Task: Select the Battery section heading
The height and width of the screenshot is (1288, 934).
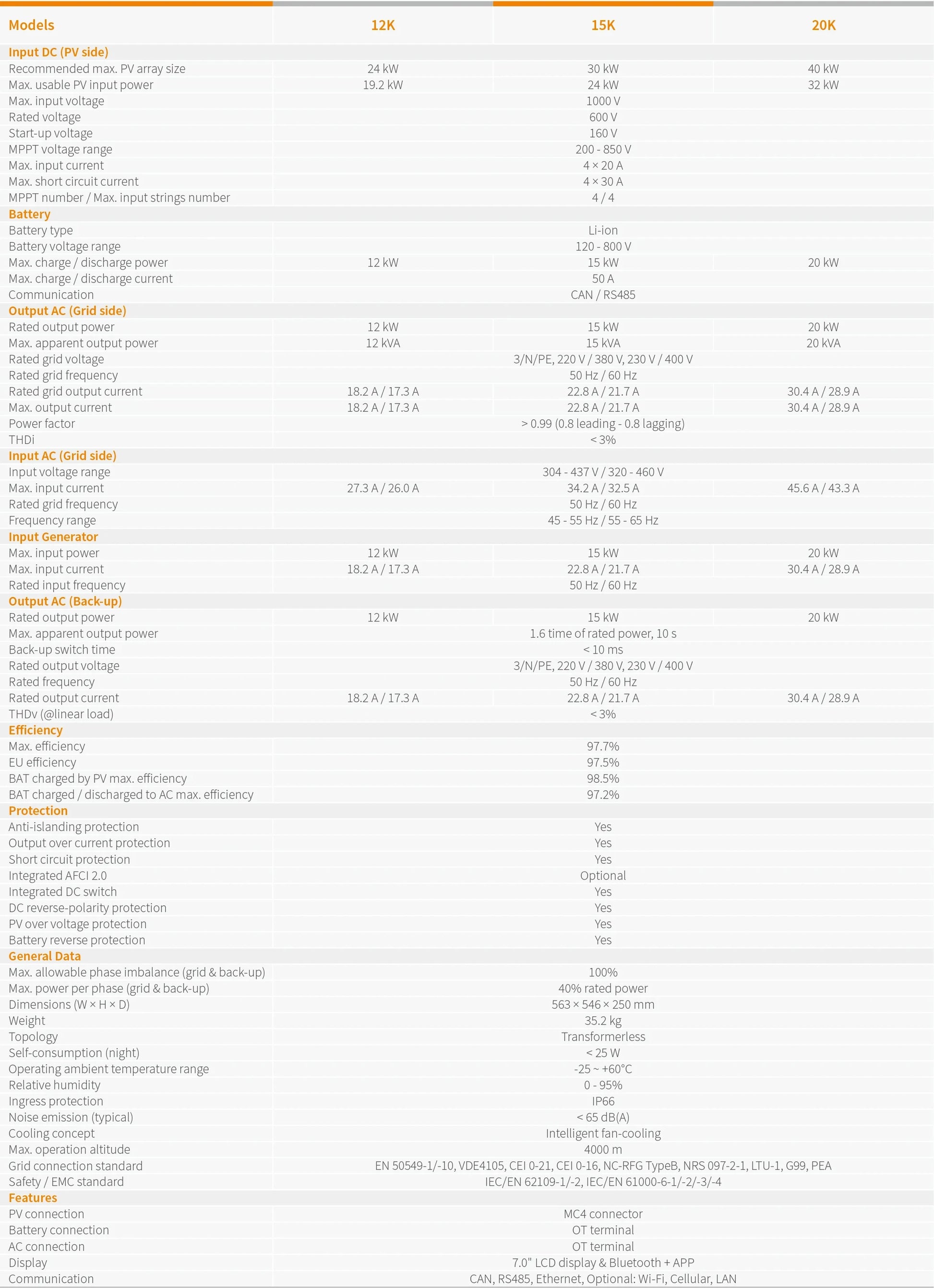Action: click(30, 214)
